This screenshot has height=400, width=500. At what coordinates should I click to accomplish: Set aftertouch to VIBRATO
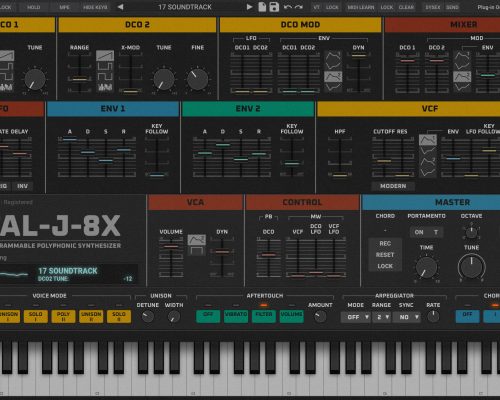[236, 316]
